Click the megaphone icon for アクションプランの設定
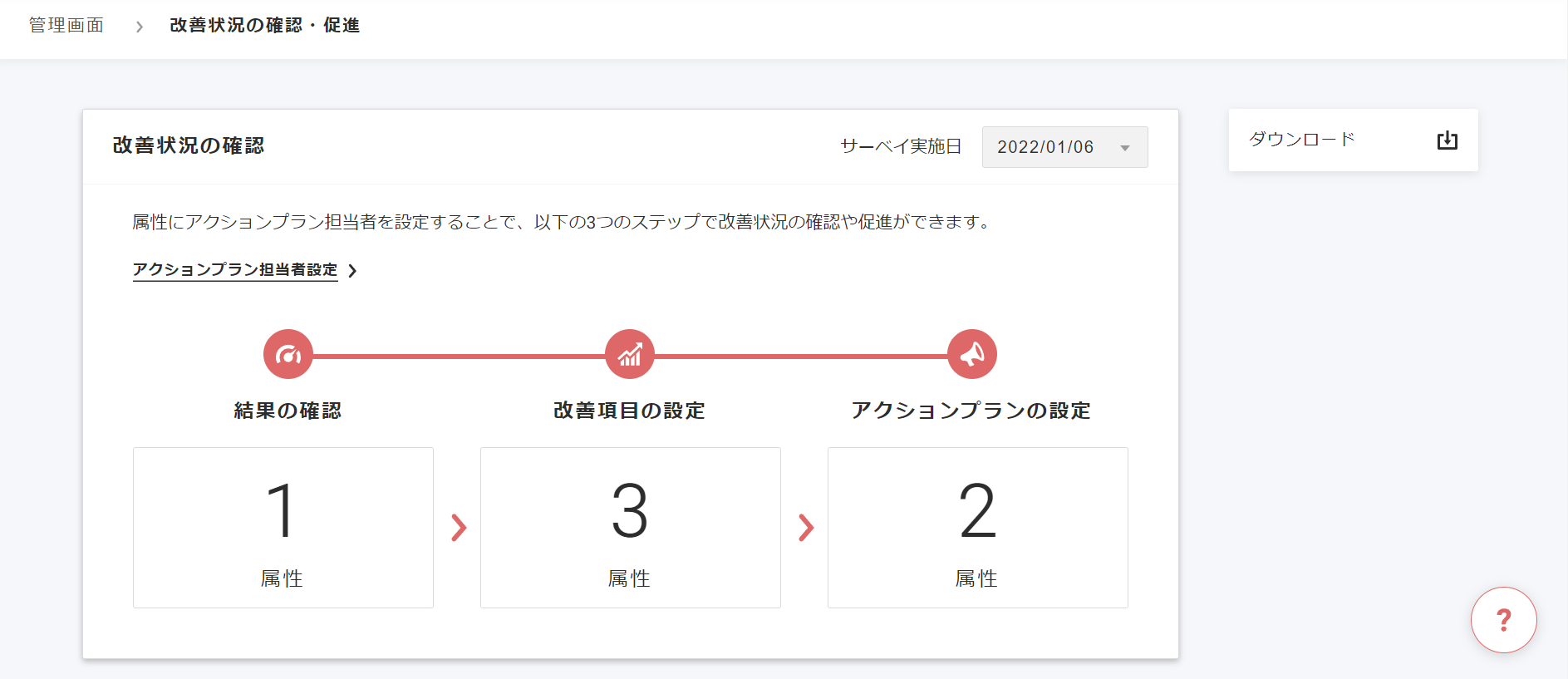This screenshot has width=1568, height=679. (972, 355)
